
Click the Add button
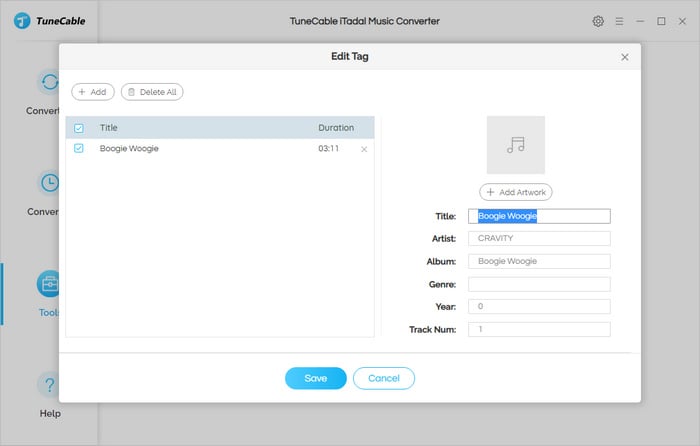93,92
